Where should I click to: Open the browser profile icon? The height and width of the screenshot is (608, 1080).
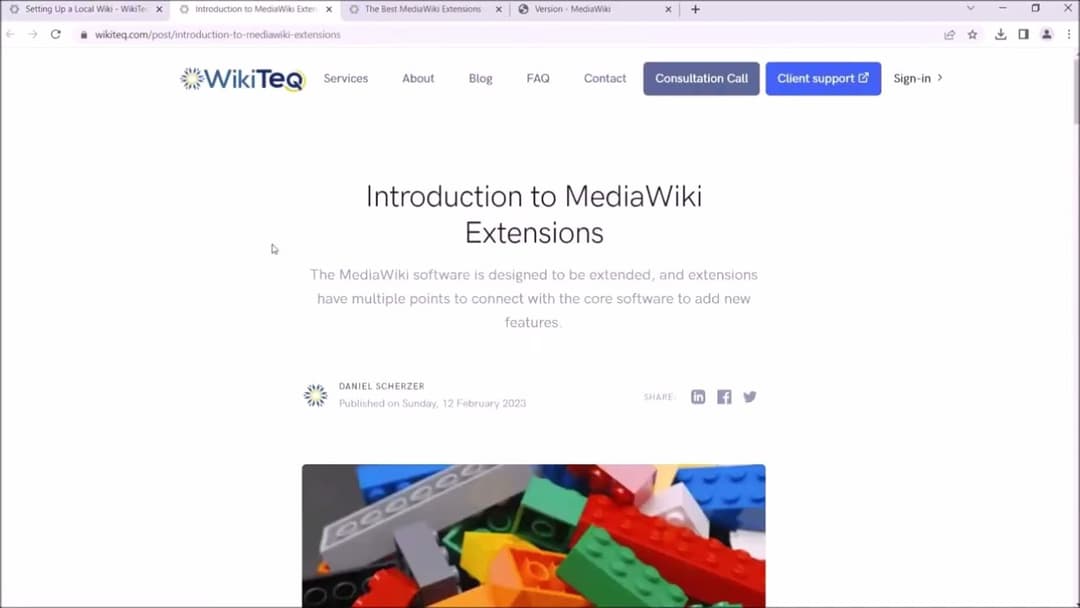(1046, 34)
